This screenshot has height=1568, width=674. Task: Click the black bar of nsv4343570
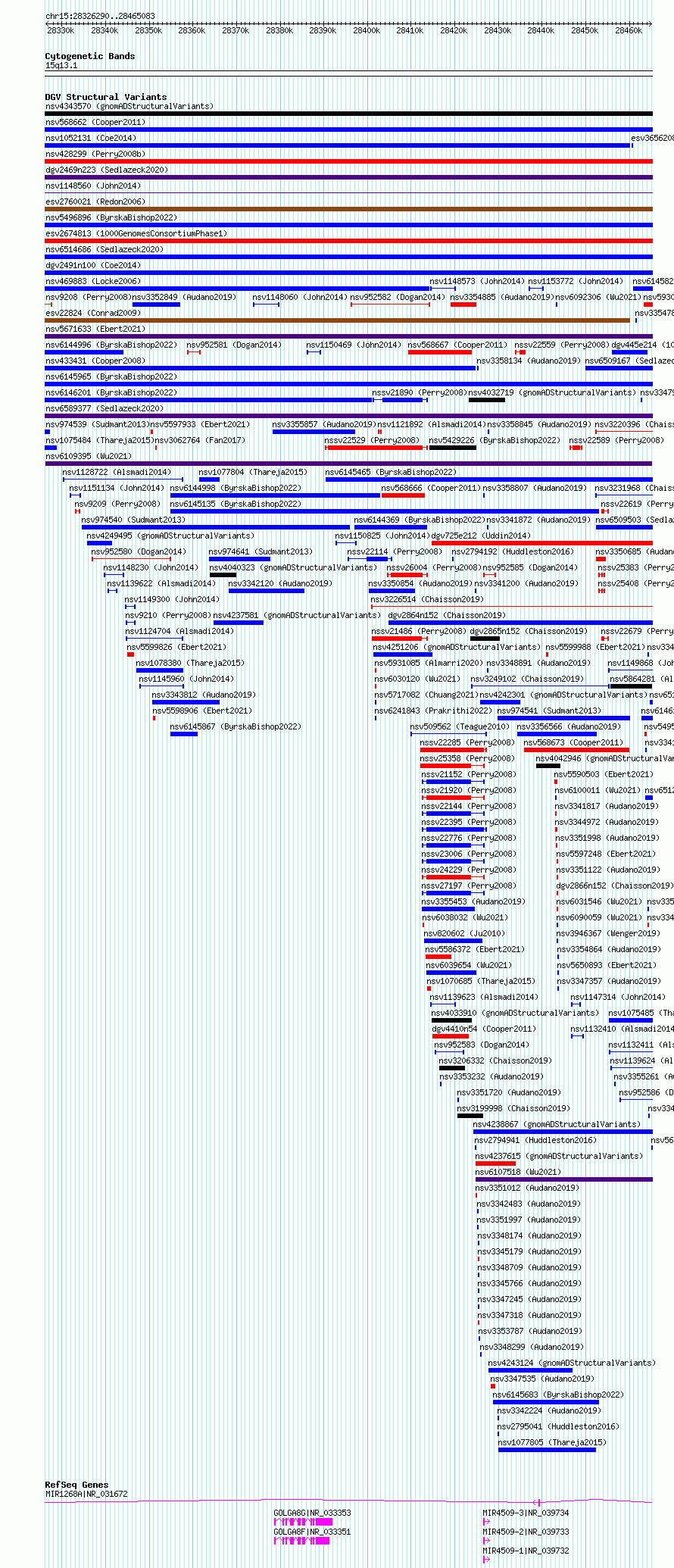point(348,114)
